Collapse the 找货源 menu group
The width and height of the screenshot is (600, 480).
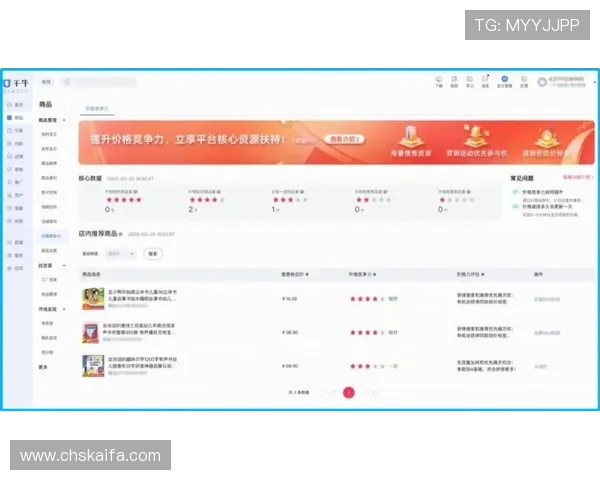pyautogui.click(x=64, y=265)
